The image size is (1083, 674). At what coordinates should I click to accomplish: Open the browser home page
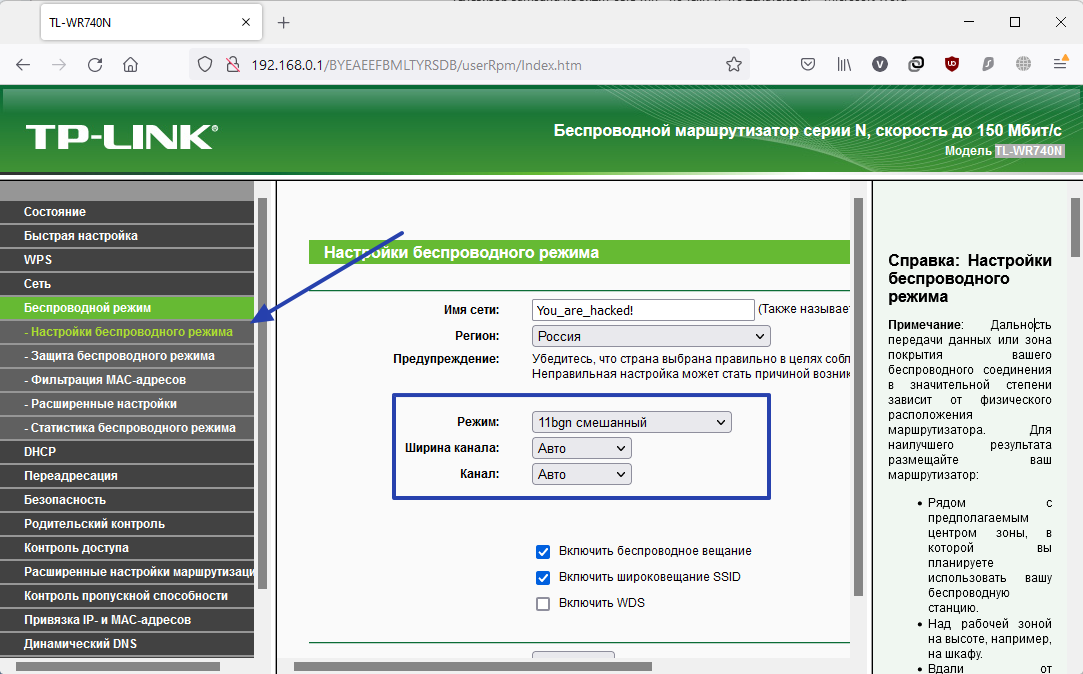pyautogui.click(x=131, y=65)
